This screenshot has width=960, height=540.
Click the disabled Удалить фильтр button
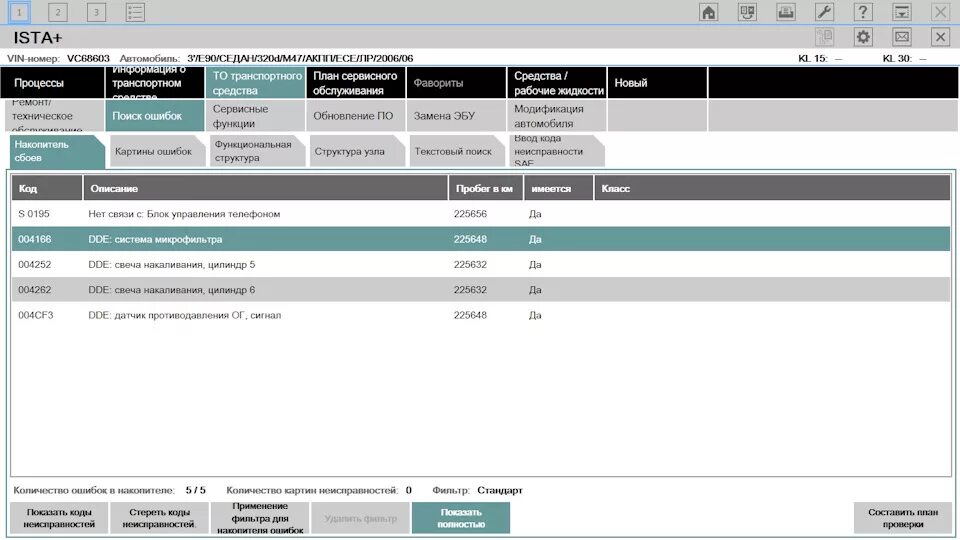click(361, 518)
